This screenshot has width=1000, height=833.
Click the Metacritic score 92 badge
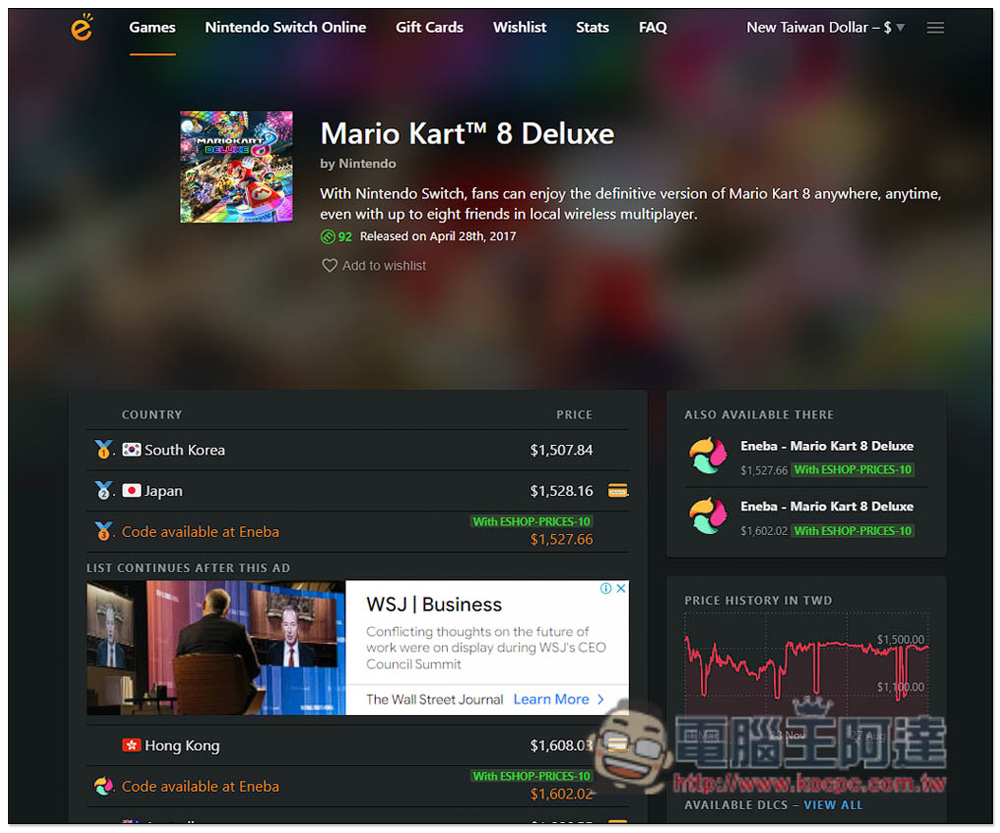(x=336, y=237)
